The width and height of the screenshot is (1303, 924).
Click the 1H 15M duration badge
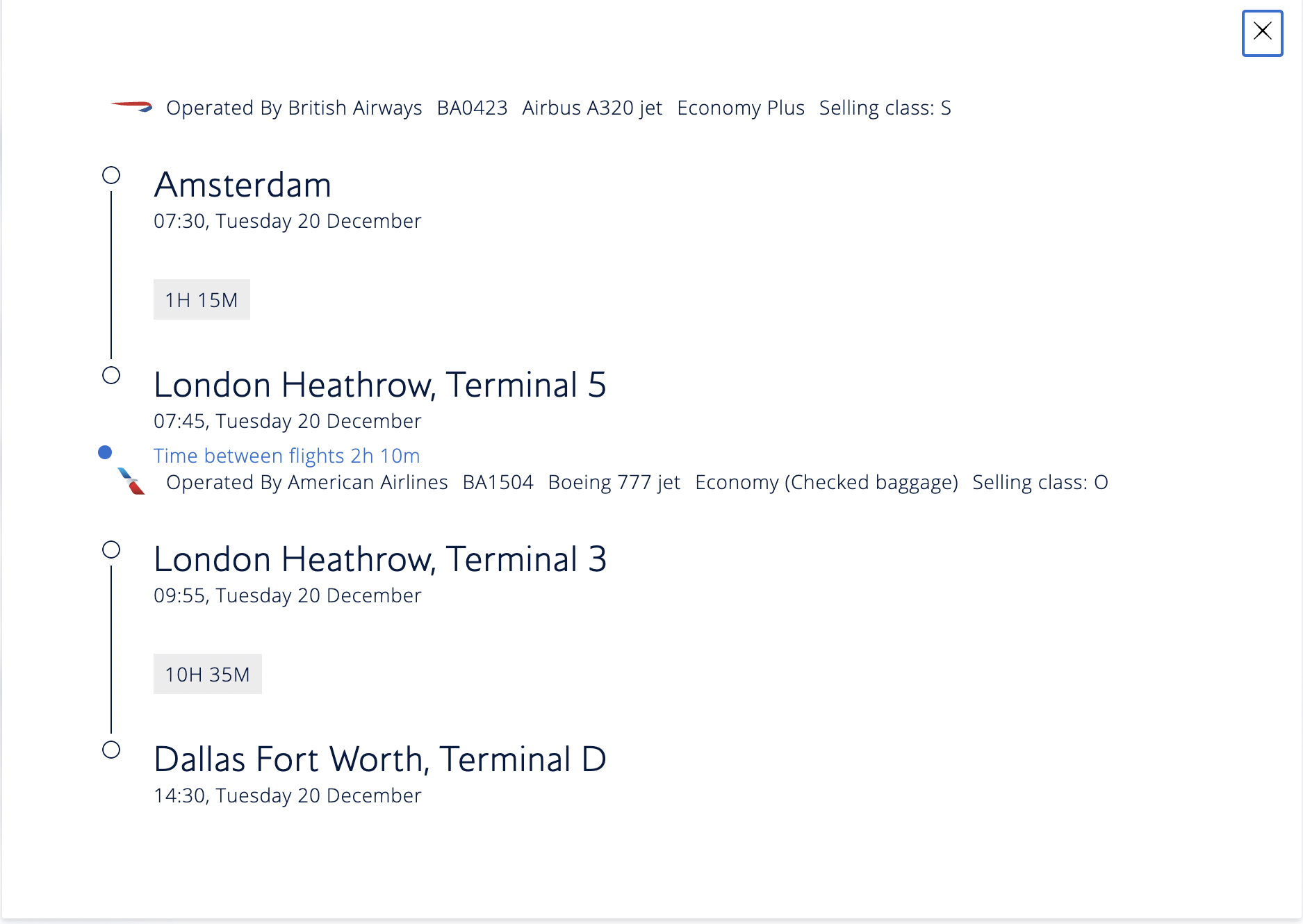click(x=202, y=299)
